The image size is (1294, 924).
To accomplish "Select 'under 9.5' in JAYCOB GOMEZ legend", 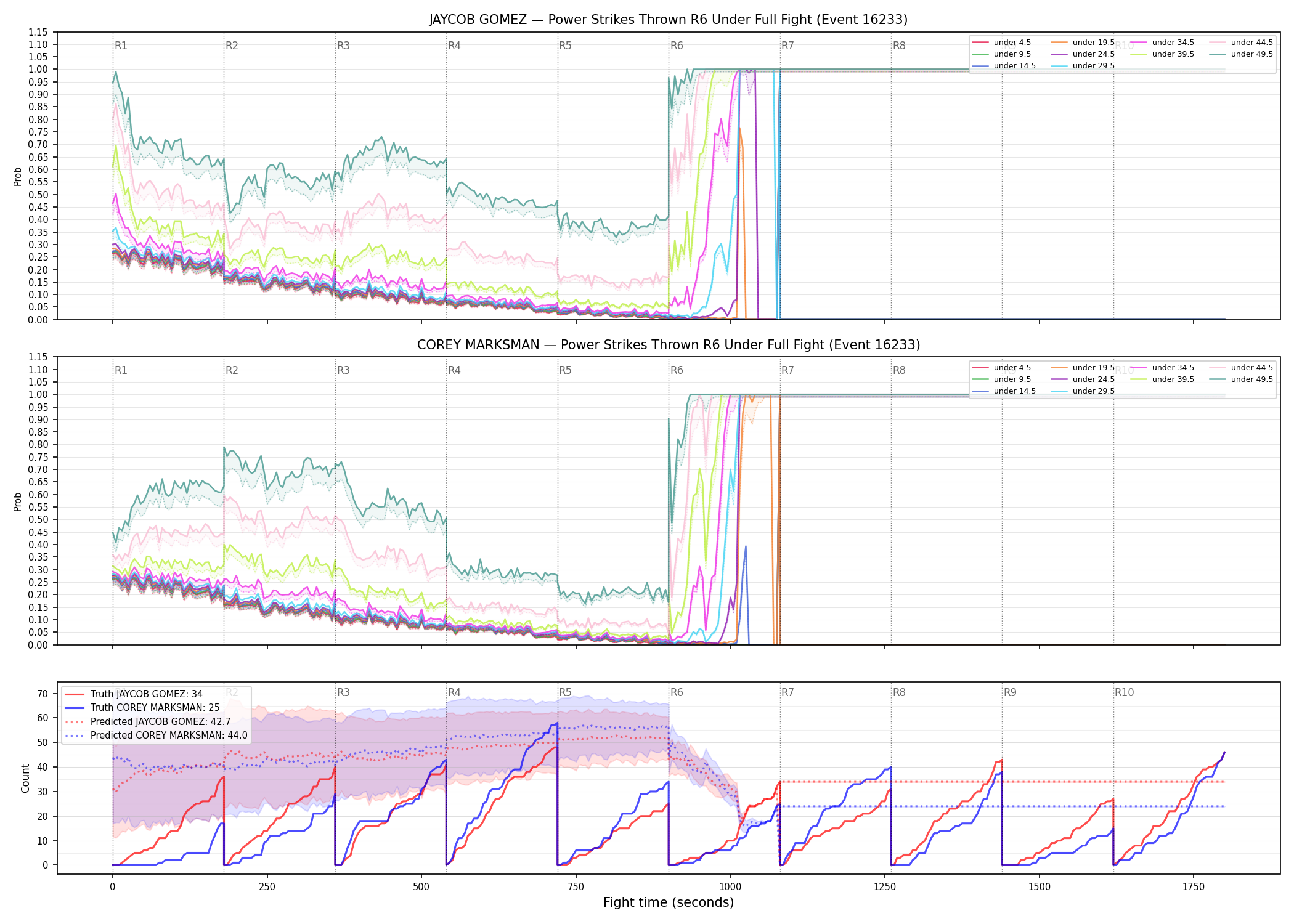I will coord(1001,54).
